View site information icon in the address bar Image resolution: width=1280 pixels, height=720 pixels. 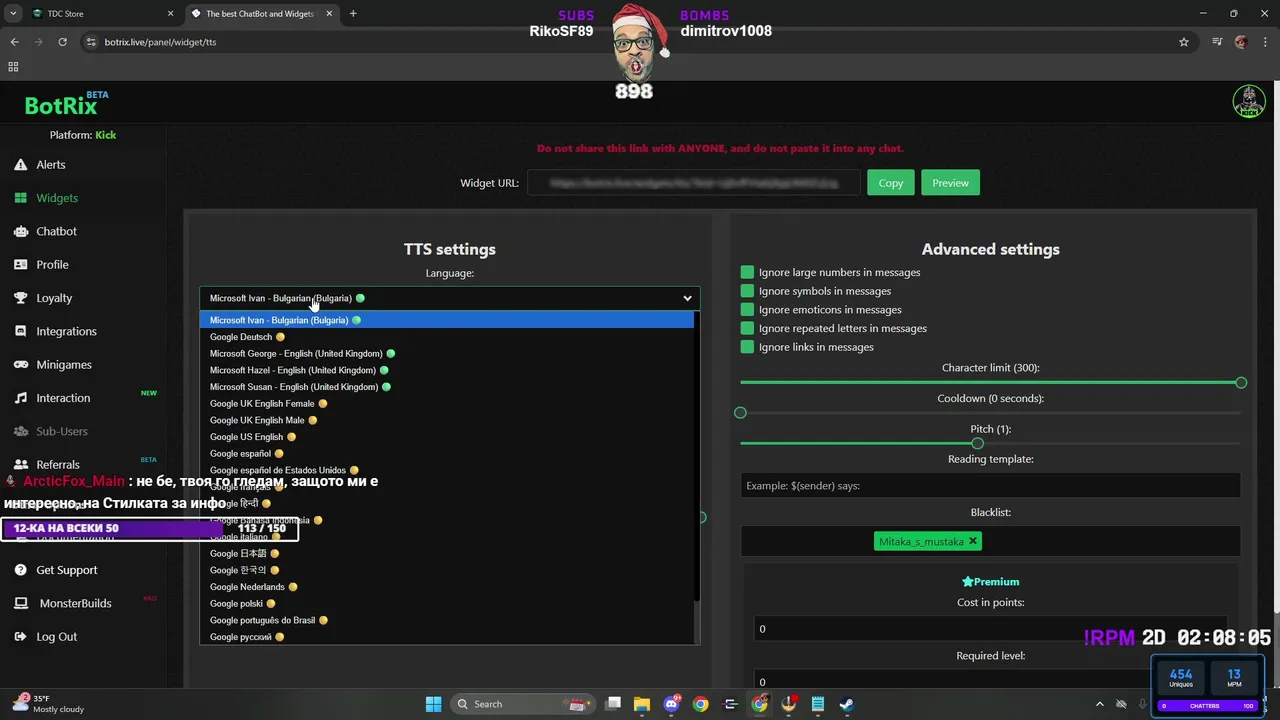tap(91, 42)
